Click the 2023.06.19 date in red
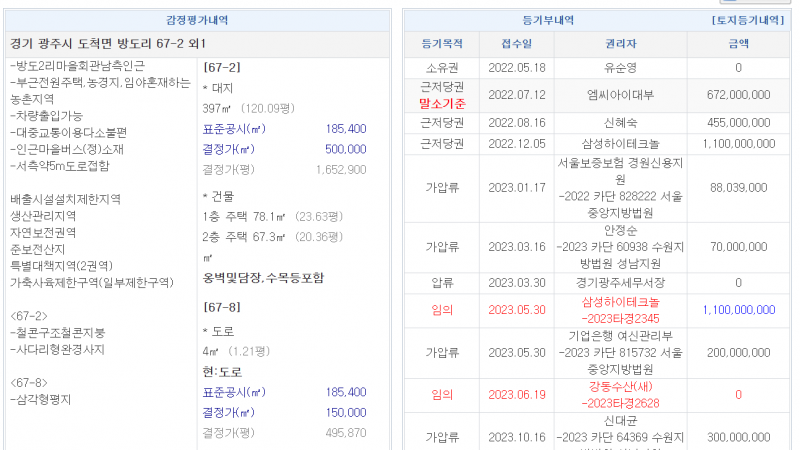 517,395
